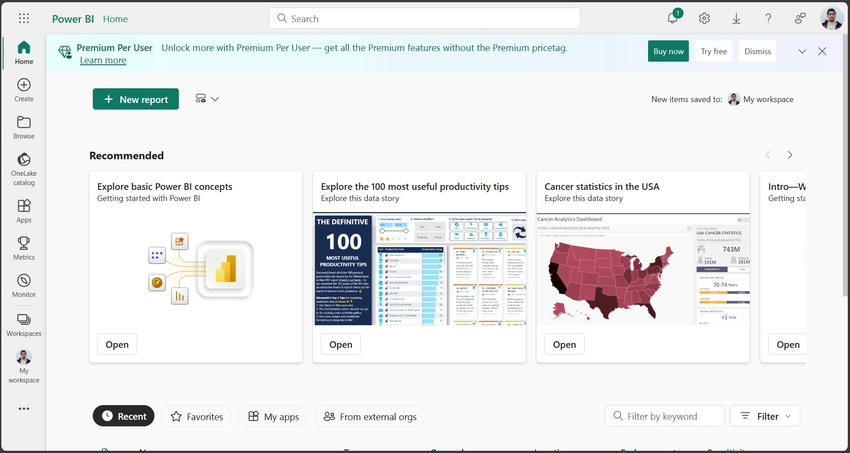Image resolution: width=850 pixels, height=453 pixels.
Task: Open the notifications bell
Action: tap(673, 18)
